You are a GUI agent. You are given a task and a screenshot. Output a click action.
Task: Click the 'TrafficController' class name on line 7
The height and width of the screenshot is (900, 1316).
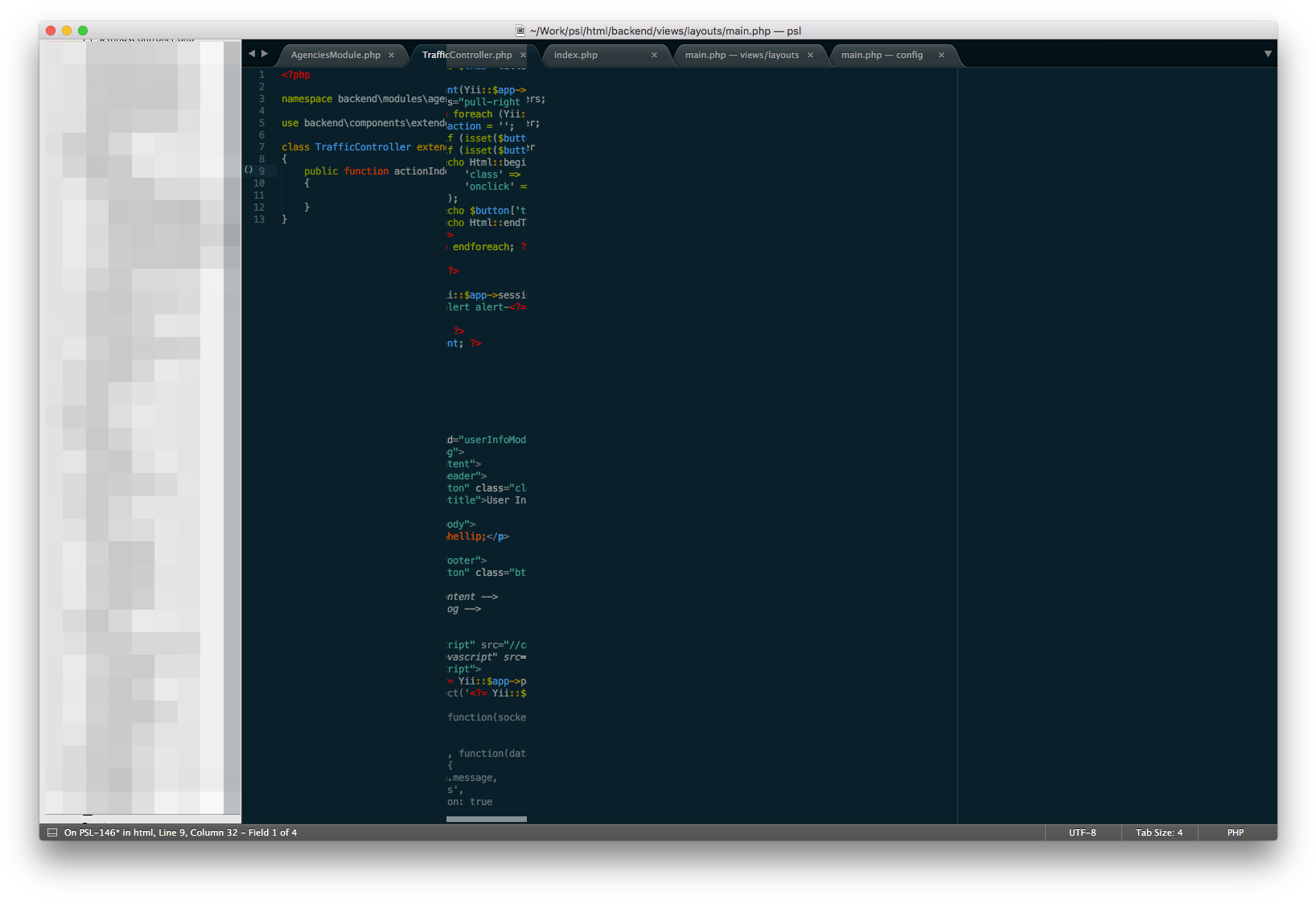click(363, 147)
